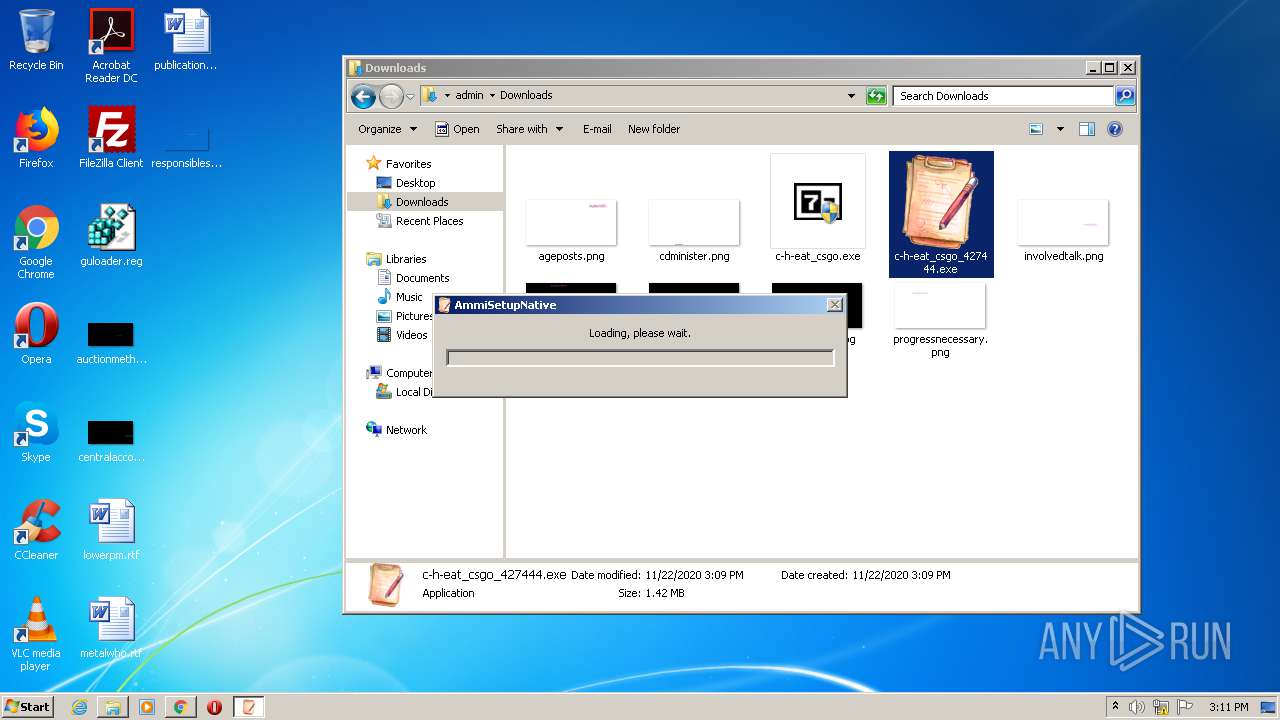Open Explorer help question mark icon

pos(1115,129)
